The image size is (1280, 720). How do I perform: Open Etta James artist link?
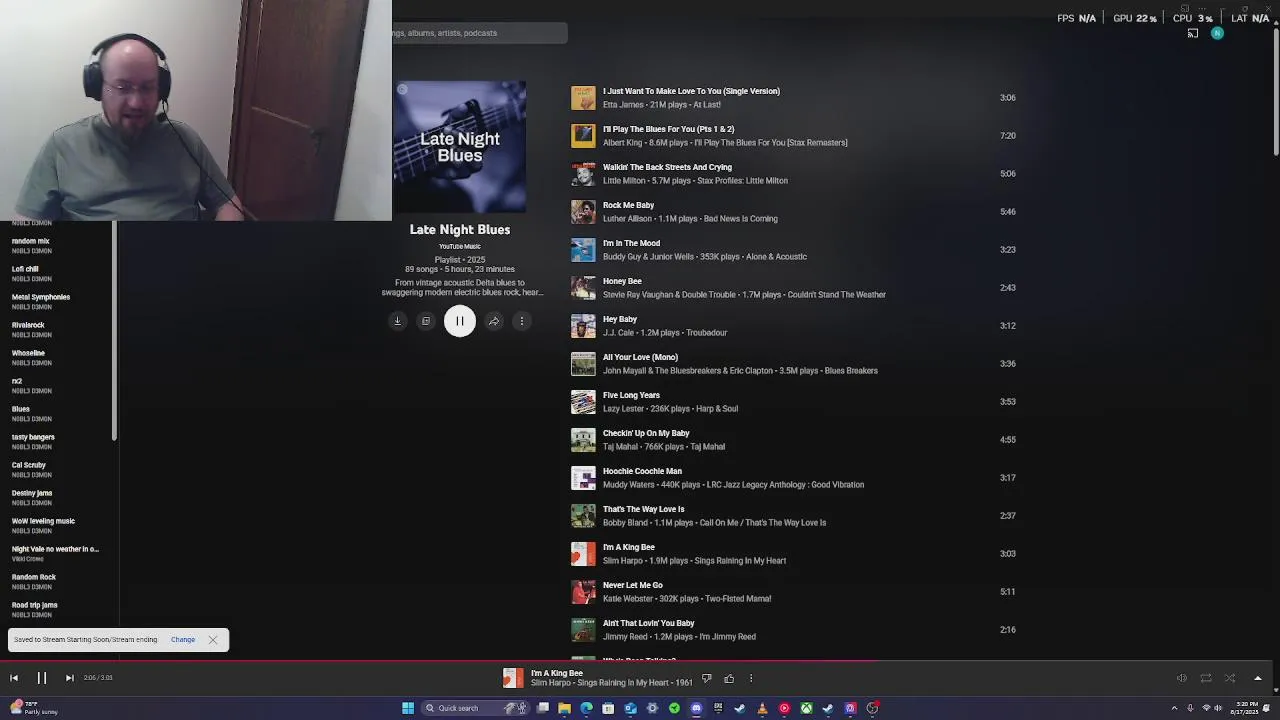point(623,105)
